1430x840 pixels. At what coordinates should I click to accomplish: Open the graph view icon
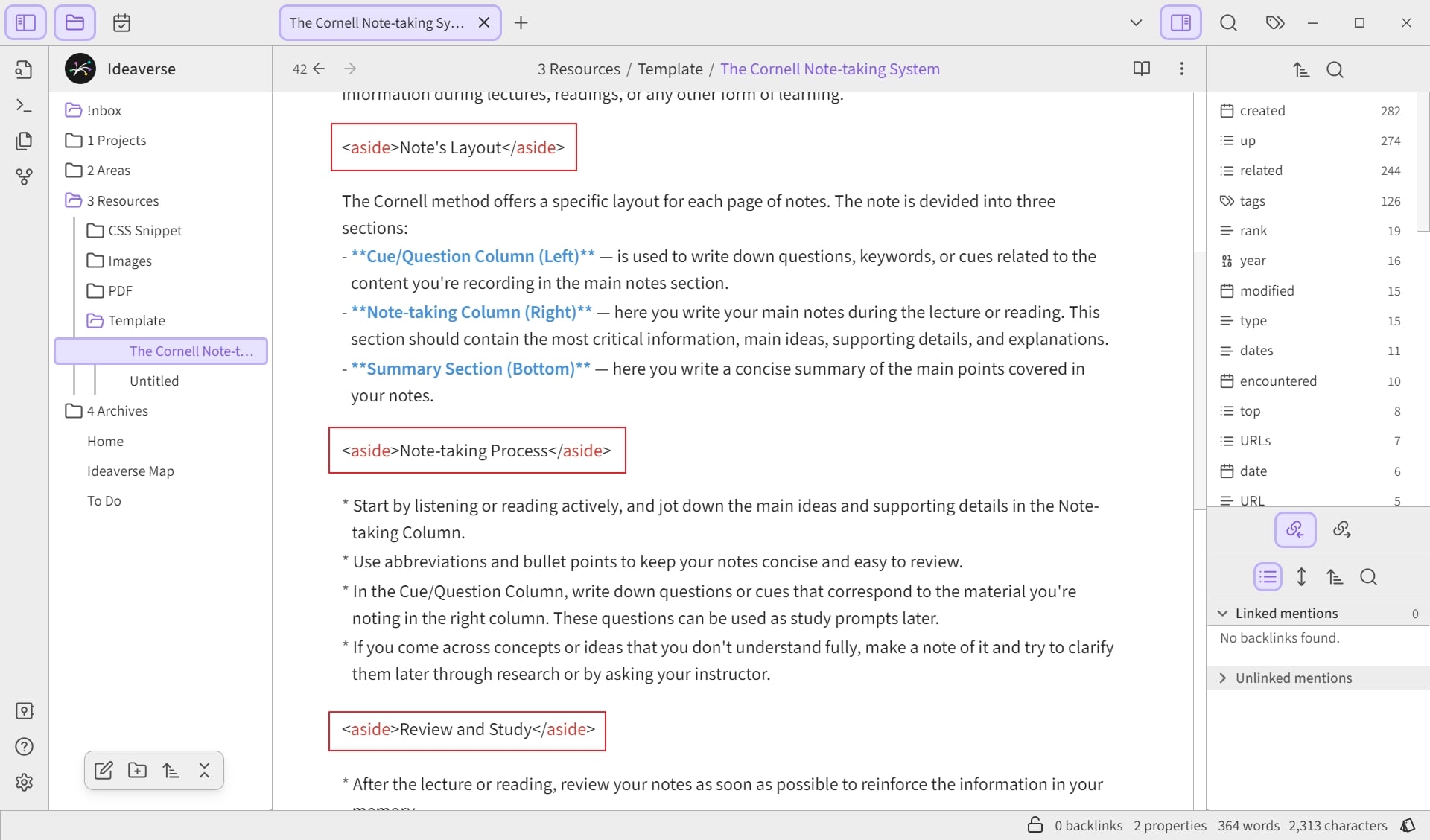pyautogui.click(x=24, y=176)
